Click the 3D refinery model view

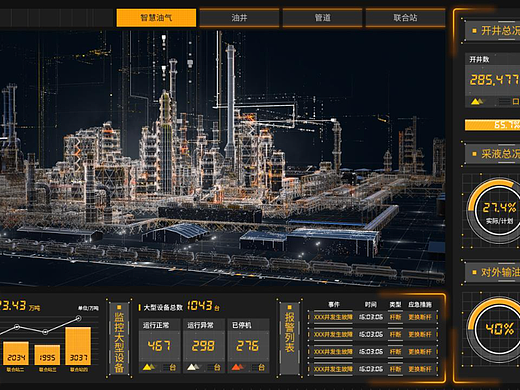click(222, 158)
